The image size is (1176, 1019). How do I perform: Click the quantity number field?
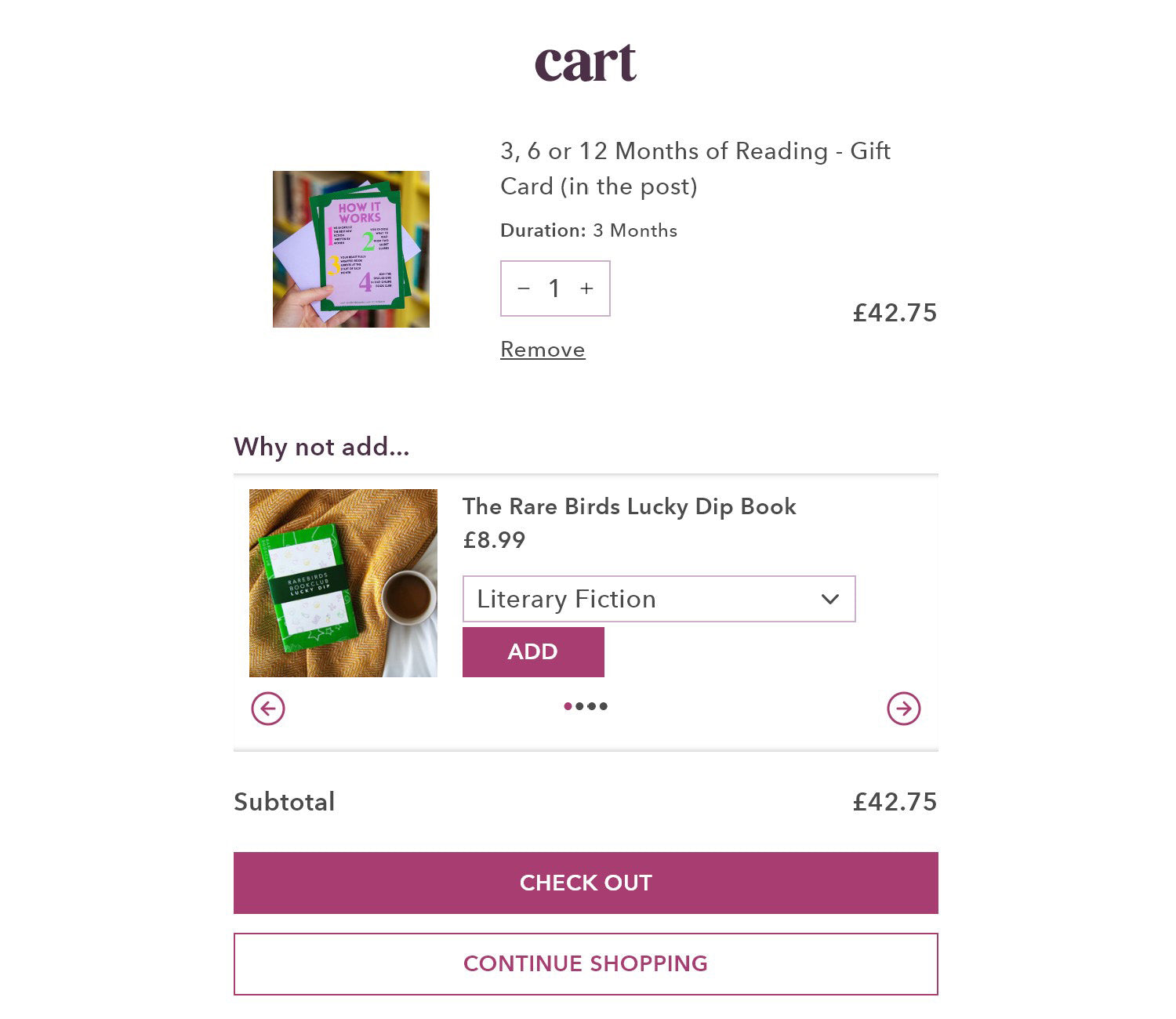[x=554, y=288]
